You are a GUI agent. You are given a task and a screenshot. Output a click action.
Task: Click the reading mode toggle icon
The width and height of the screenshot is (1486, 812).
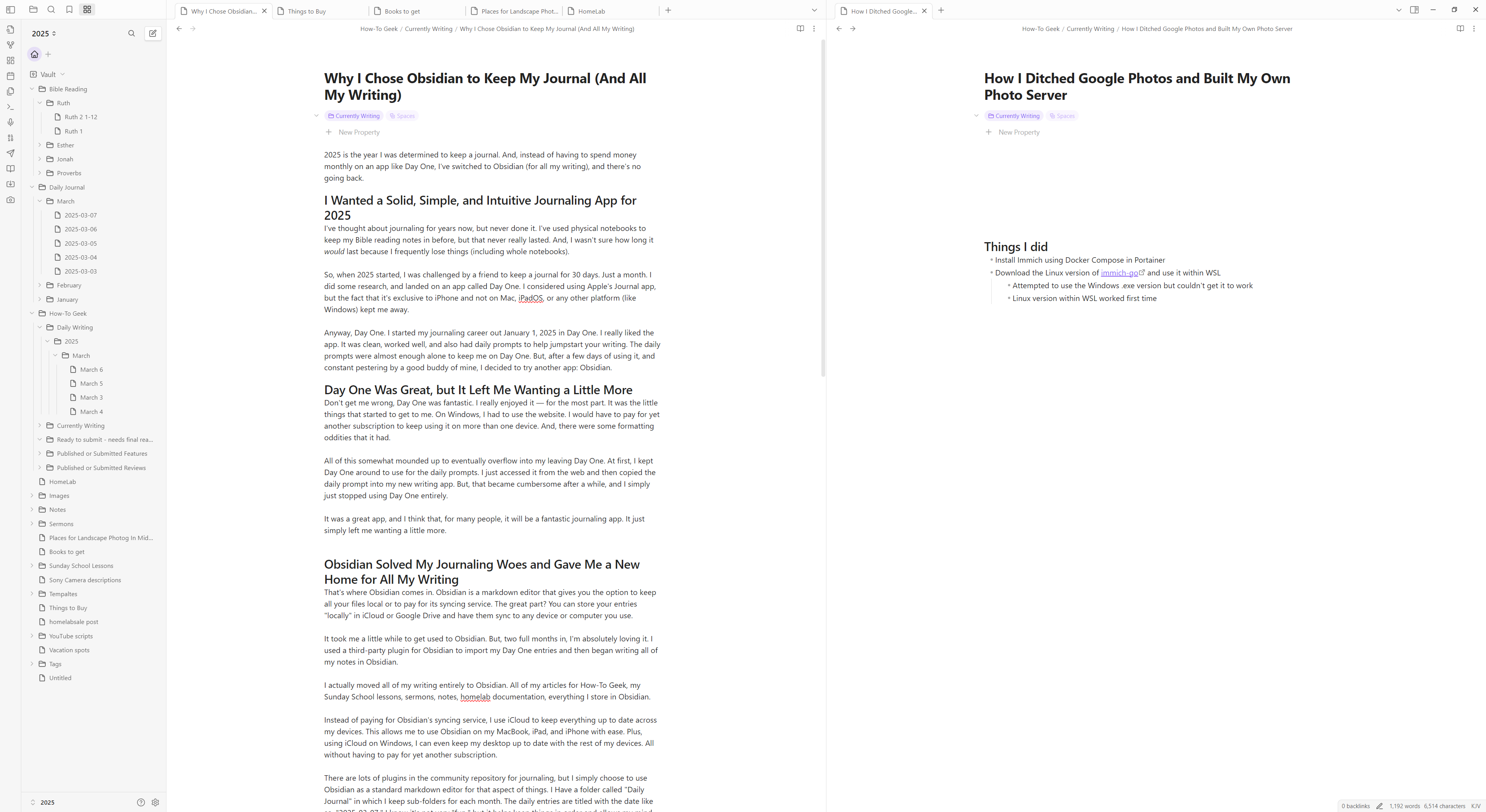pyautogui.click(x=800, y=28)
